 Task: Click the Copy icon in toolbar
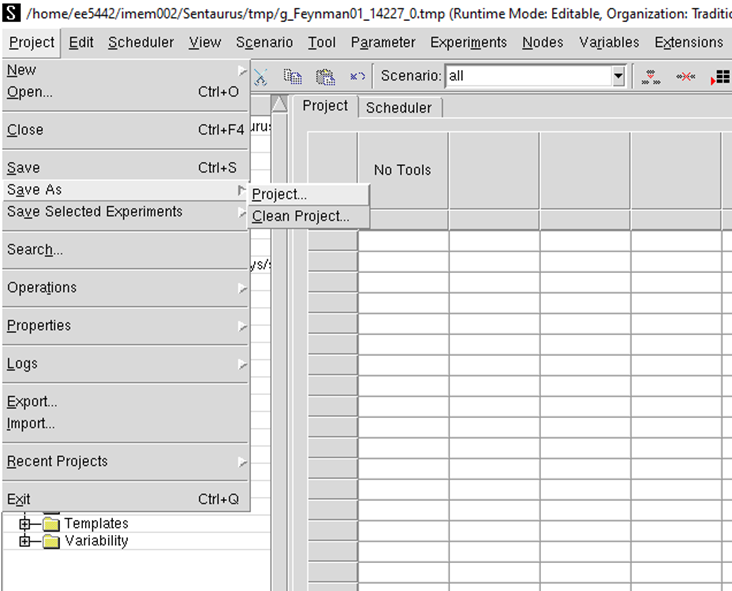(x=293, y=76)
